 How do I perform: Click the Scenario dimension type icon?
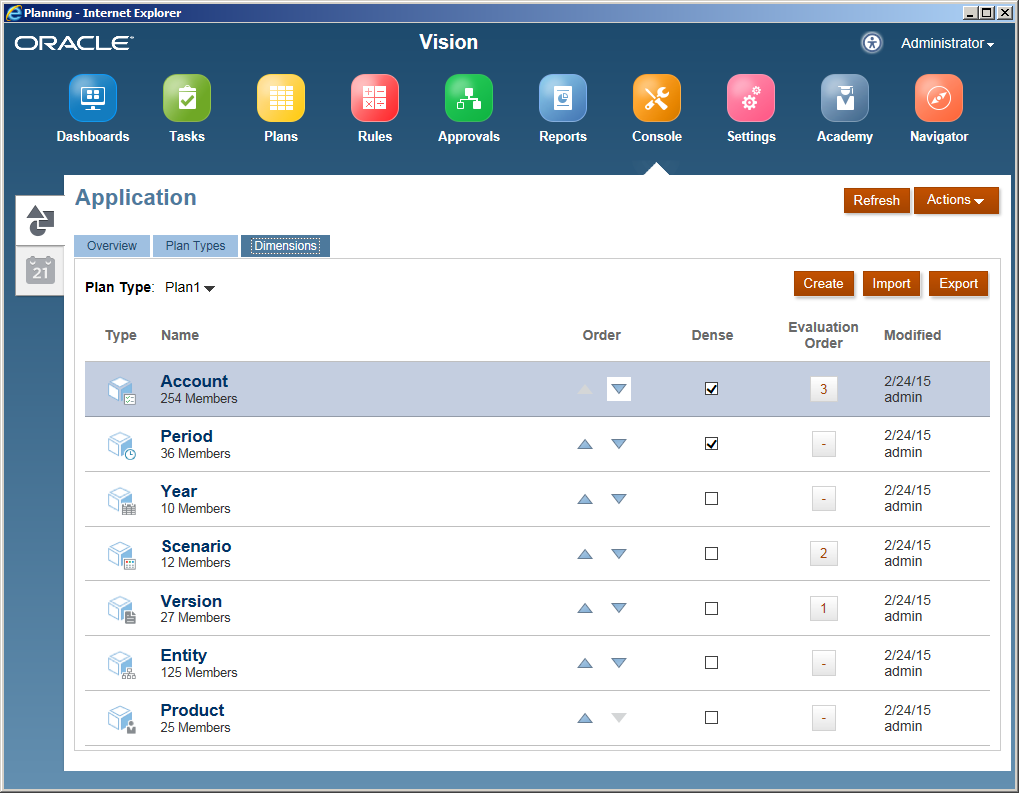122,555
